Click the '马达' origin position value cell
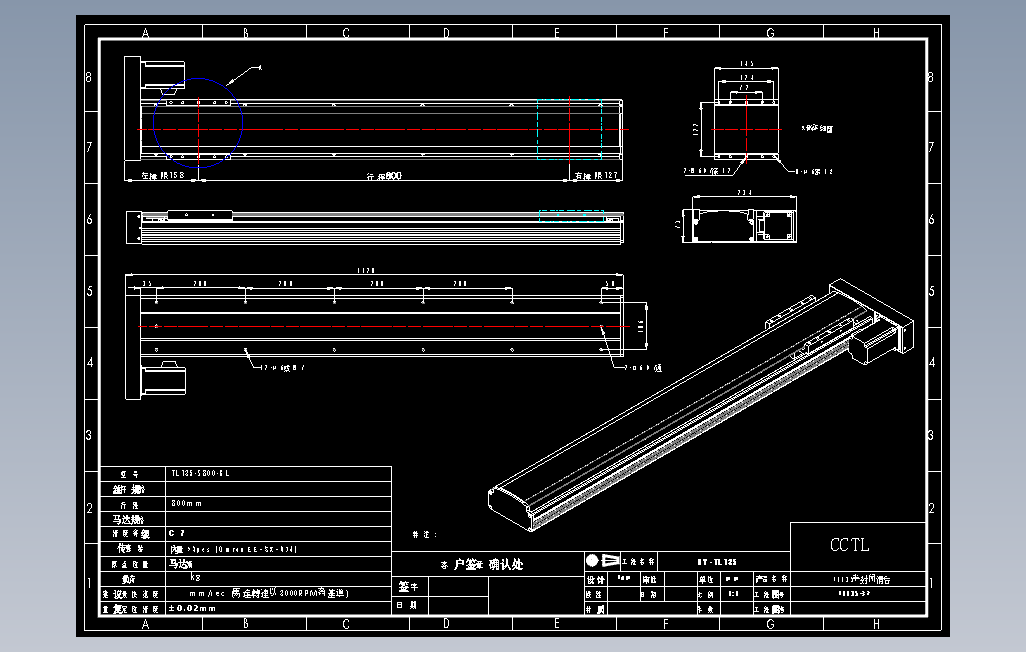 [x=279, y=564]
